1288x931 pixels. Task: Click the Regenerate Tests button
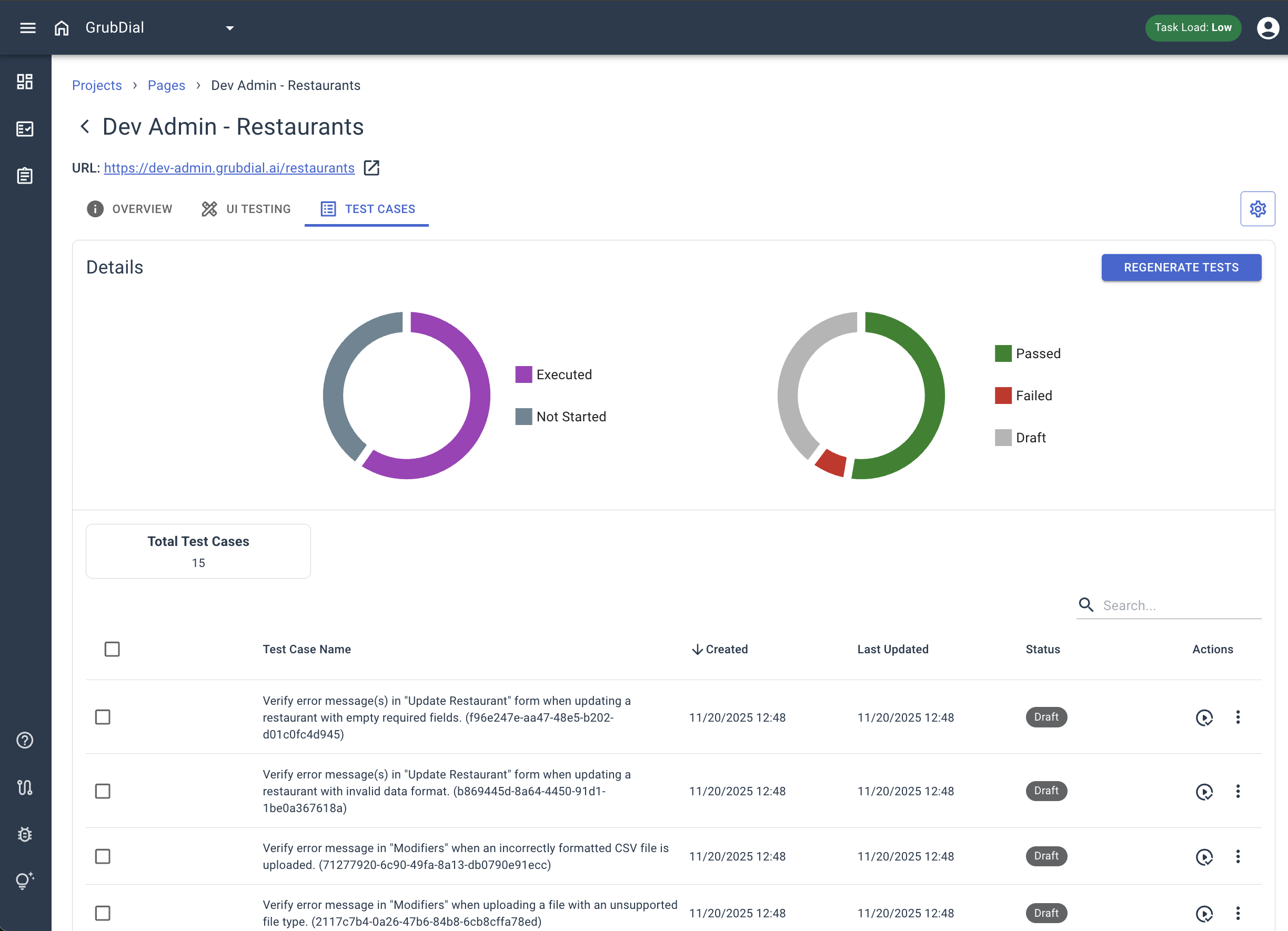1181,267
